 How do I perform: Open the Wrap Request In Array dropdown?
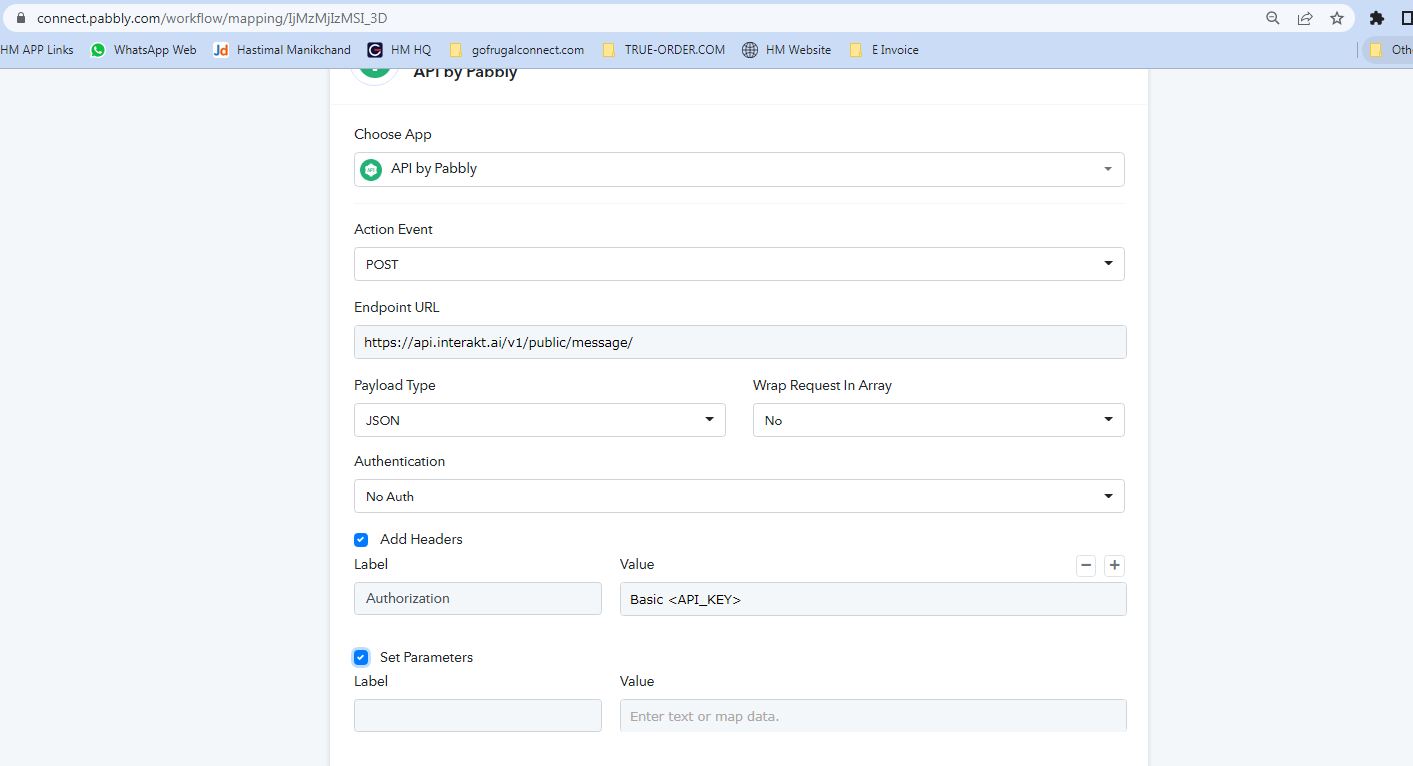(939, 420)
